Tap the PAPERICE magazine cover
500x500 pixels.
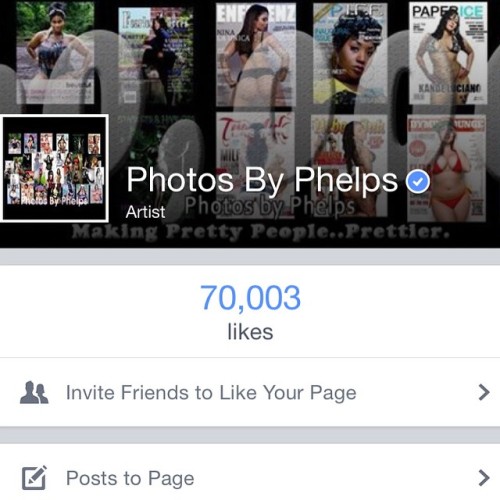[x=448, y=53]
